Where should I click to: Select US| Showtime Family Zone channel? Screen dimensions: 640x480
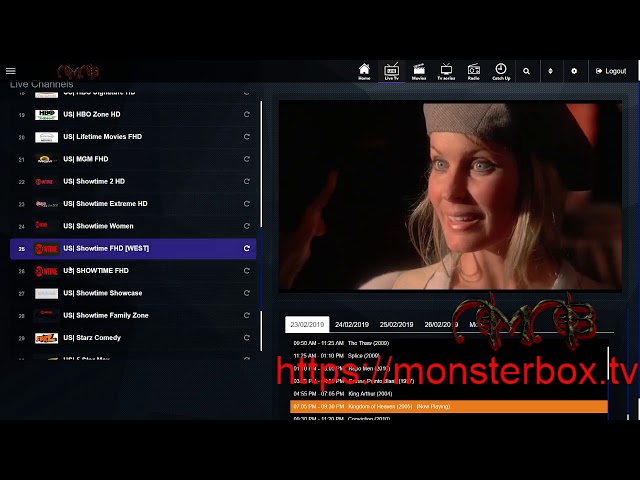pyautogui.click(x=133, y=315)
